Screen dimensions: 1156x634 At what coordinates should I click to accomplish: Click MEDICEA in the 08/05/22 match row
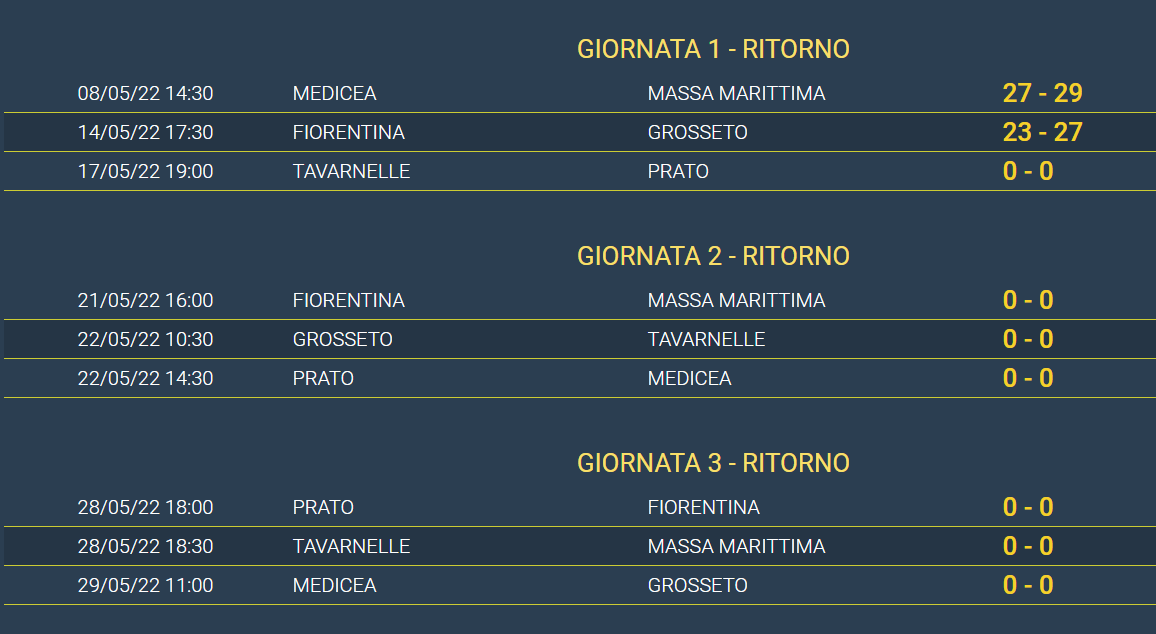point(335,94)
